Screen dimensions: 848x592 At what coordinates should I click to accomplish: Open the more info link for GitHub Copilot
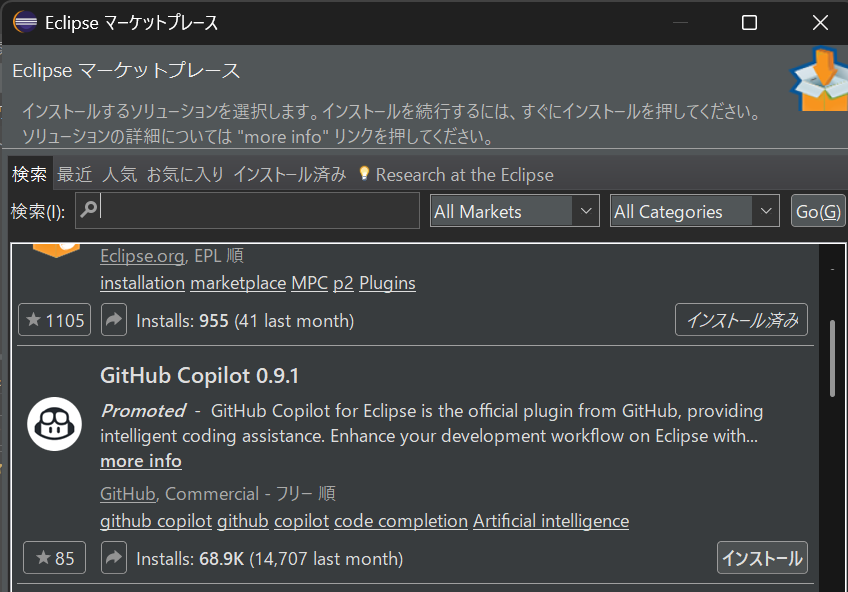(141, 461)
